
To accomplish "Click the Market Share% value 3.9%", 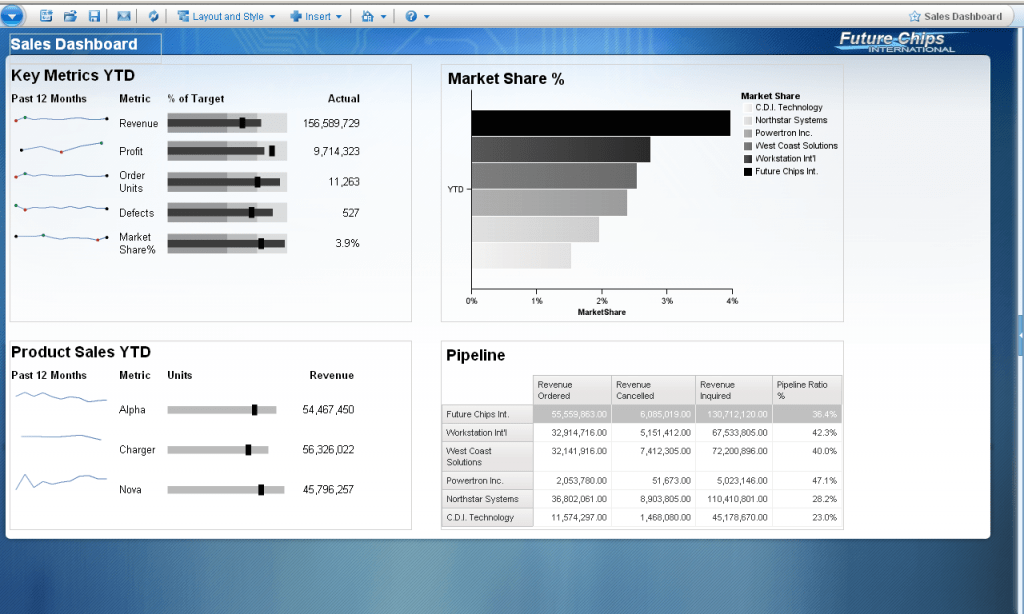I will 347,243.
